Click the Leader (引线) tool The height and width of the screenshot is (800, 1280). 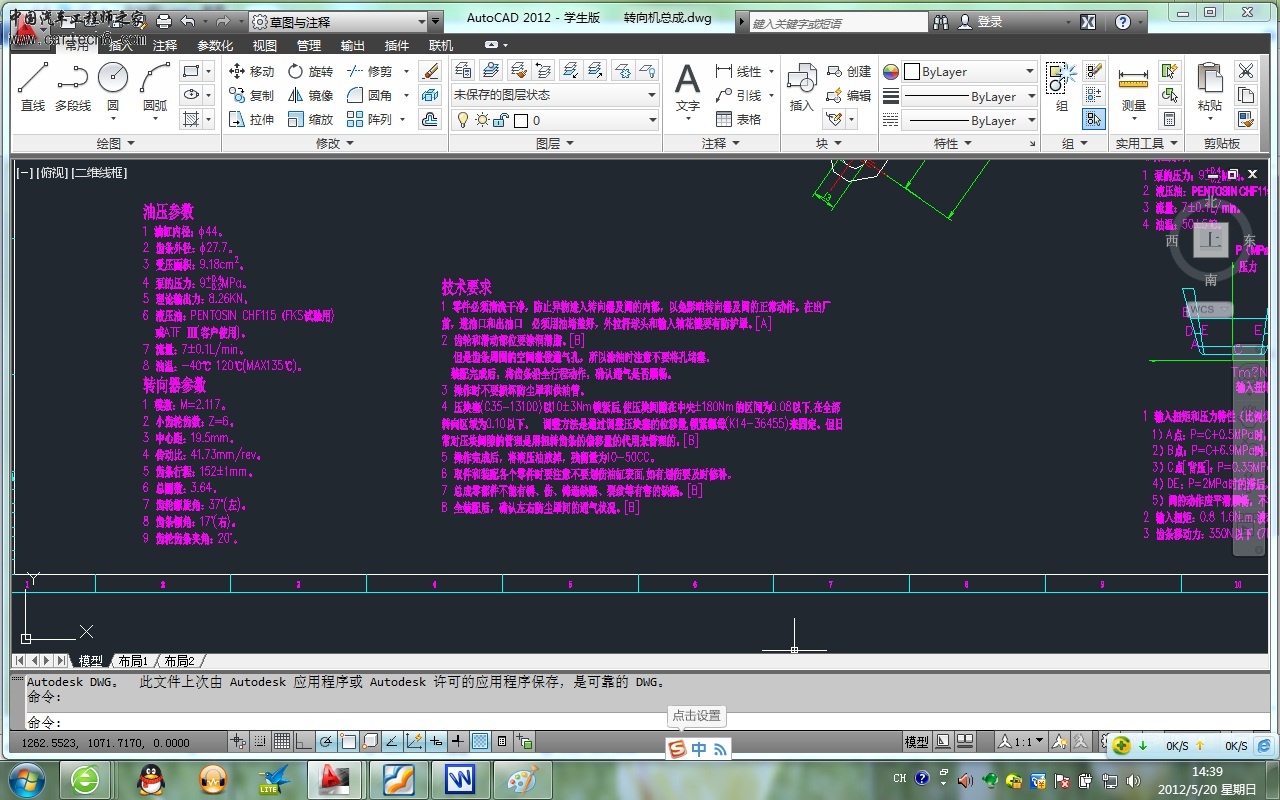click(738, 95)
